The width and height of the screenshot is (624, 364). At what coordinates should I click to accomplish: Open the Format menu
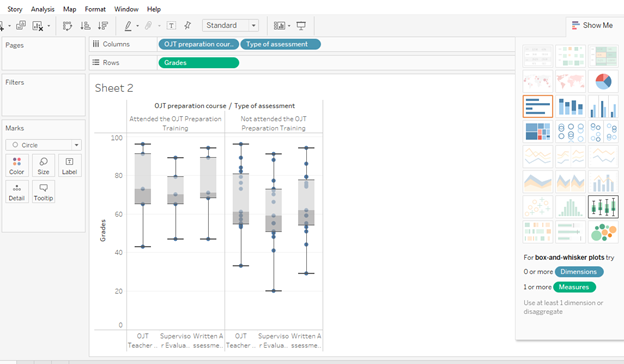click(95, 9)
